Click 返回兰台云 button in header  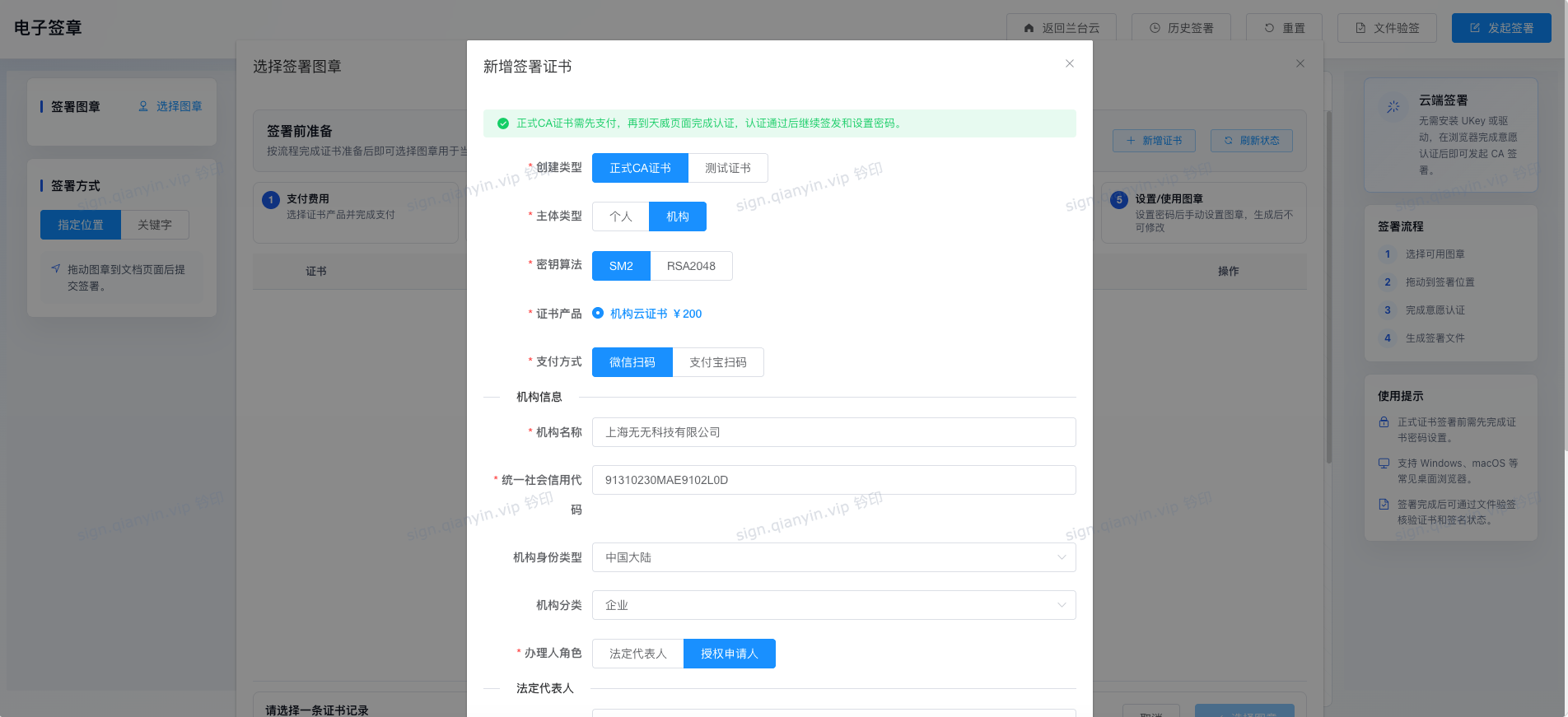[1062, 28]
